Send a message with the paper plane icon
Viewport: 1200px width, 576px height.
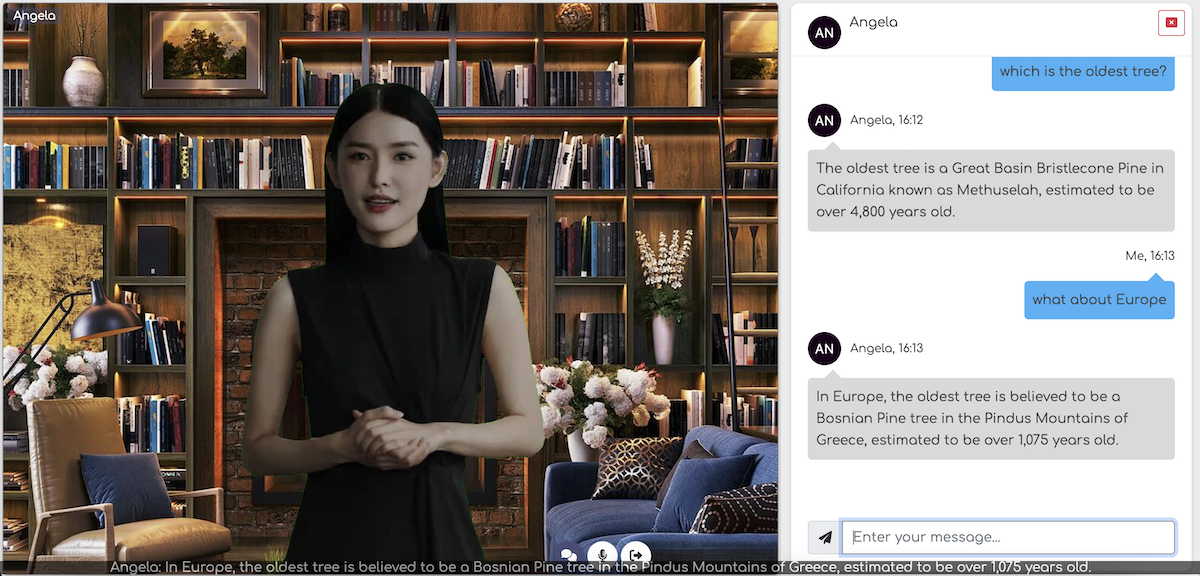click(823, 537)
